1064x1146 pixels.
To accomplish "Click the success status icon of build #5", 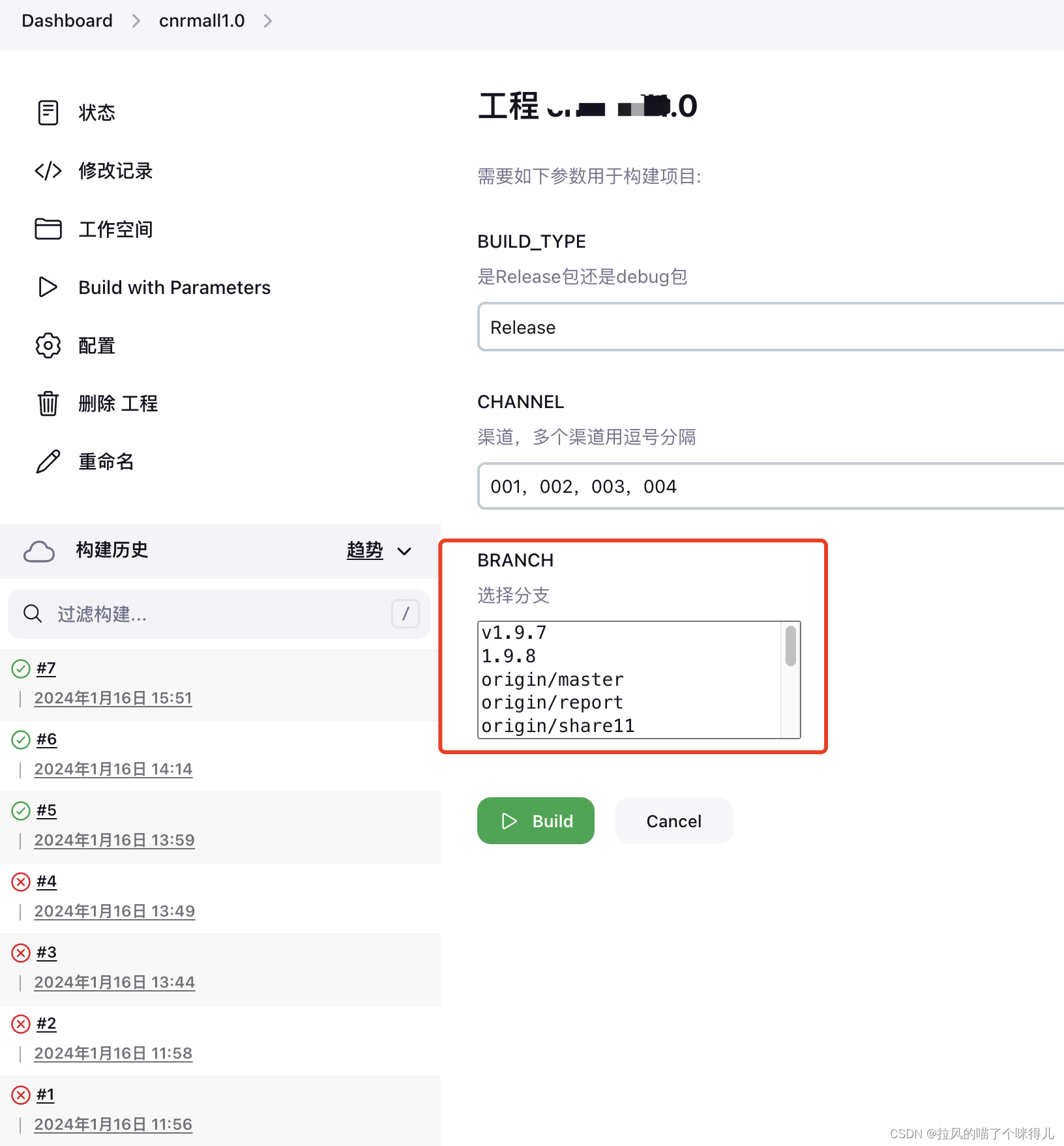I will coord(21,810).
